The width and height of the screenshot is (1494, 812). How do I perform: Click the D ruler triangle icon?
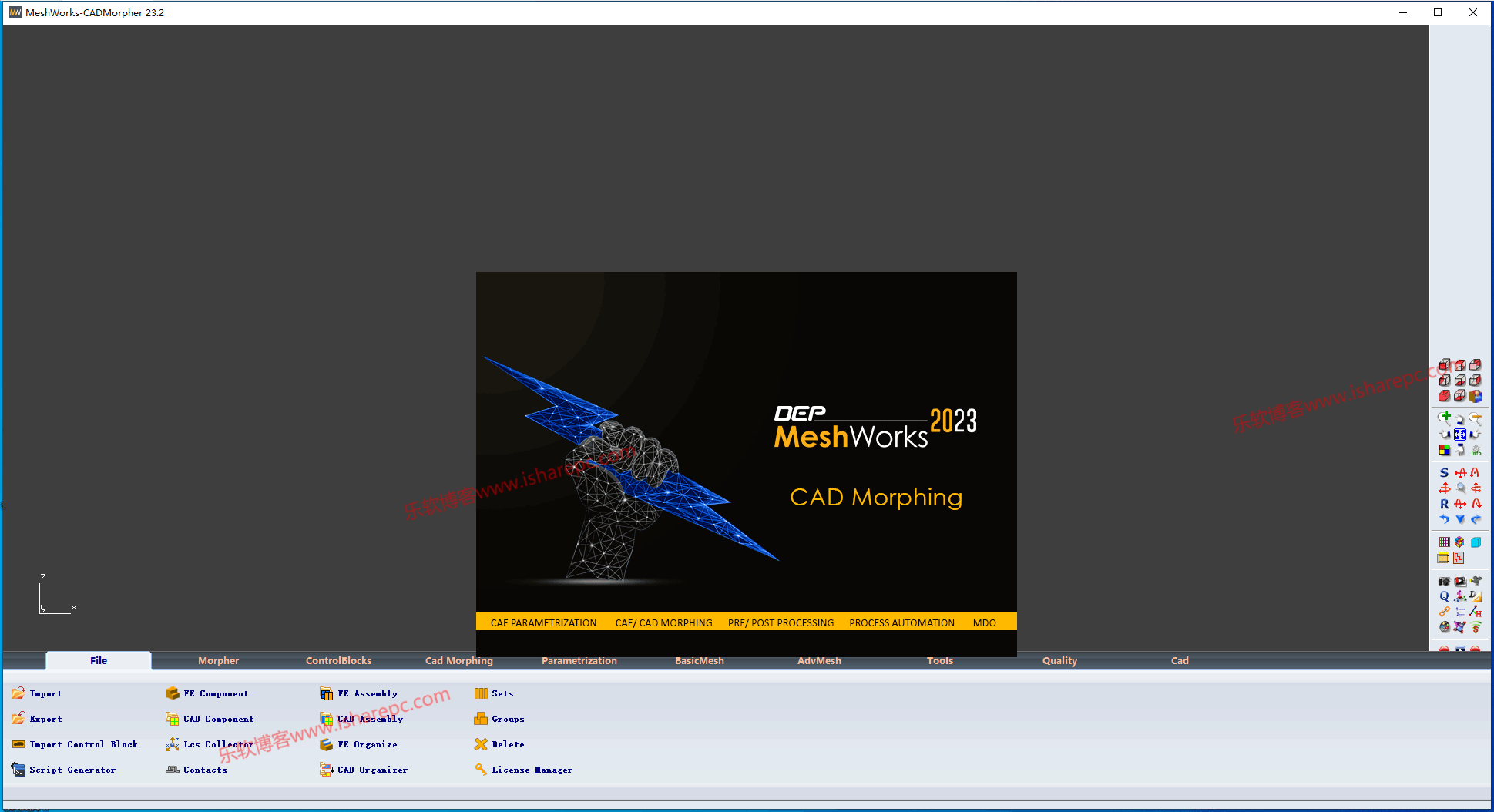pos(1476,596)
